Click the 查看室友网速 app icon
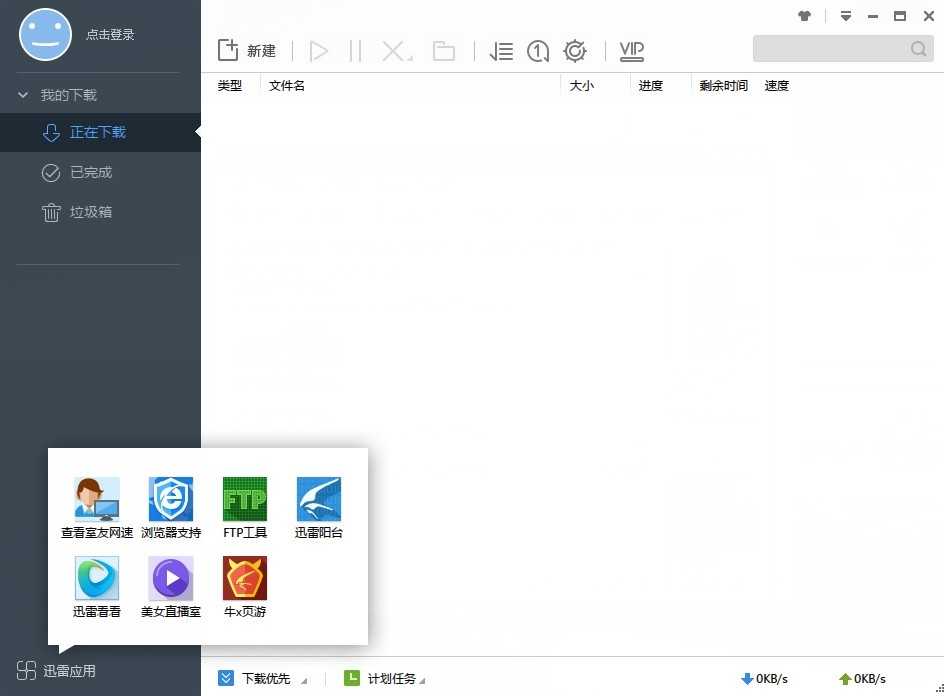Viewport: 944px width, 696px height. tap(97, 499)
